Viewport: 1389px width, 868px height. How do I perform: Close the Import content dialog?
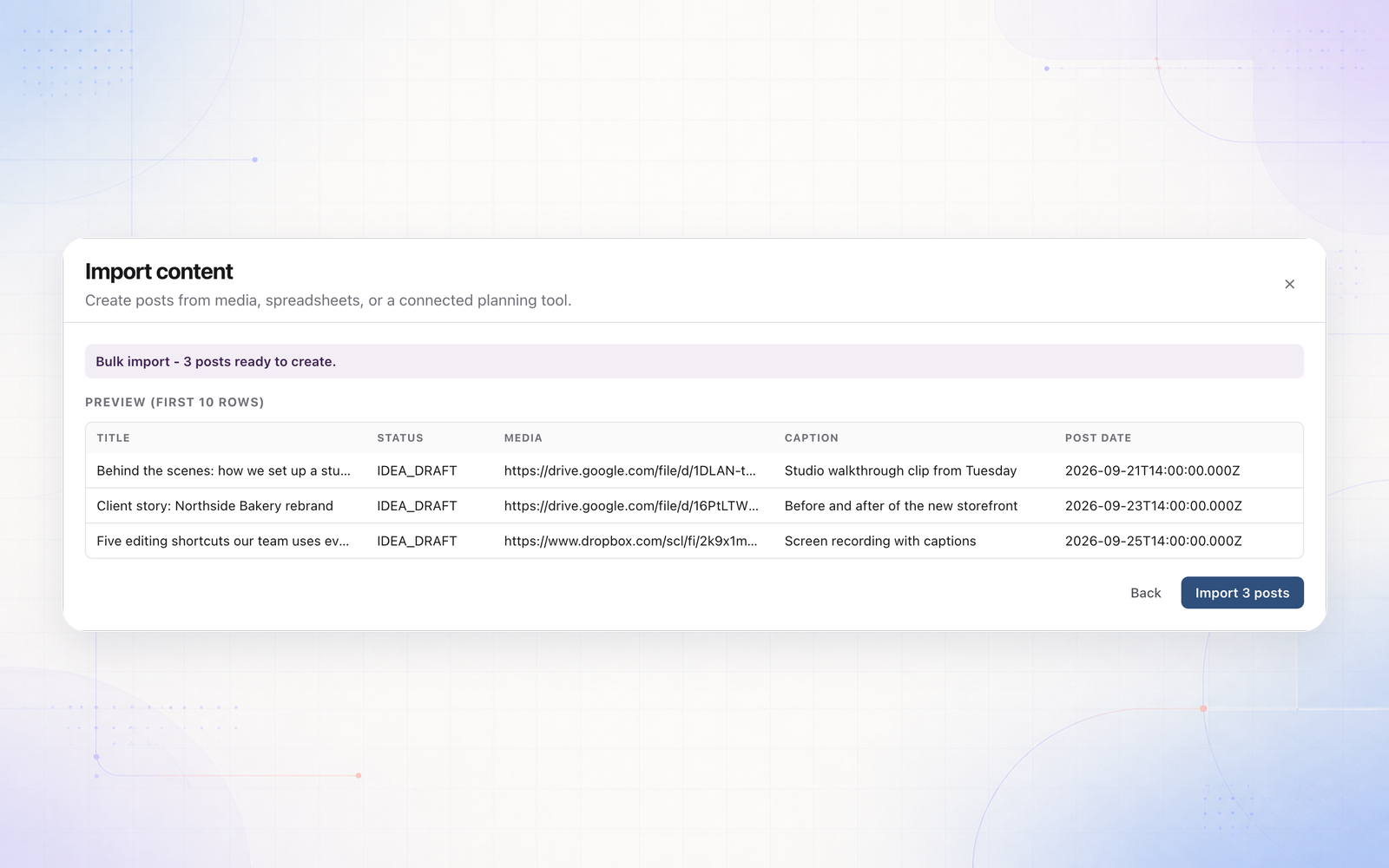(x=1289, y=284)
